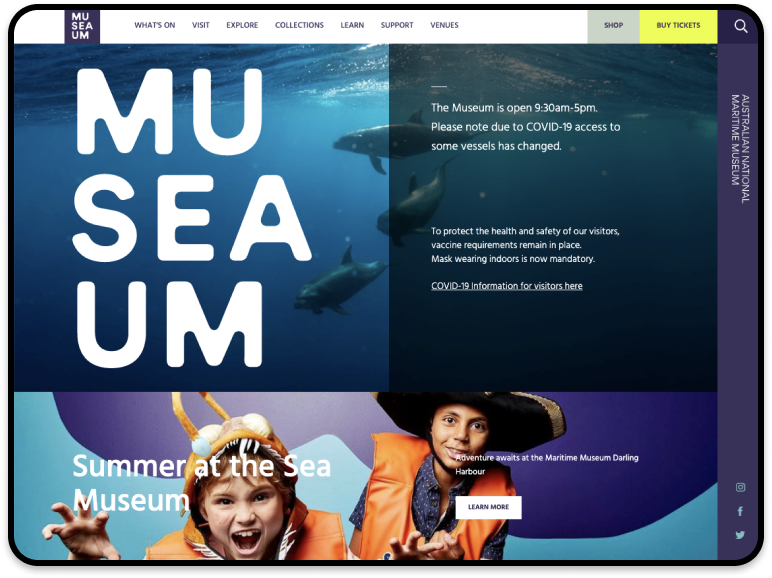This screenshot has height=578, width=772.
Task: Choose the Learn menu item
Action: pos(352,25)
